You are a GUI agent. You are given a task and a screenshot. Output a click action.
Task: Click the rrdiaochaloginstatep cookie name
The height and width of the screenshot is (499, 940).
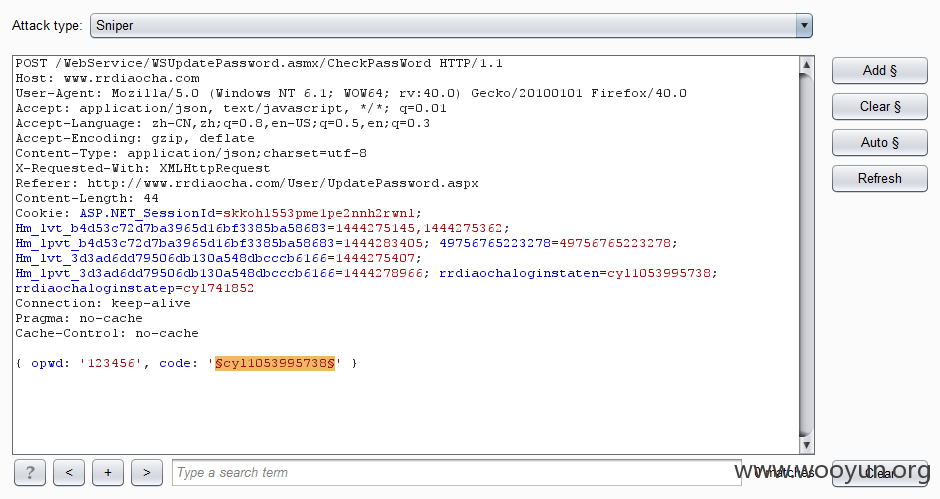click(x=95, y=288)
